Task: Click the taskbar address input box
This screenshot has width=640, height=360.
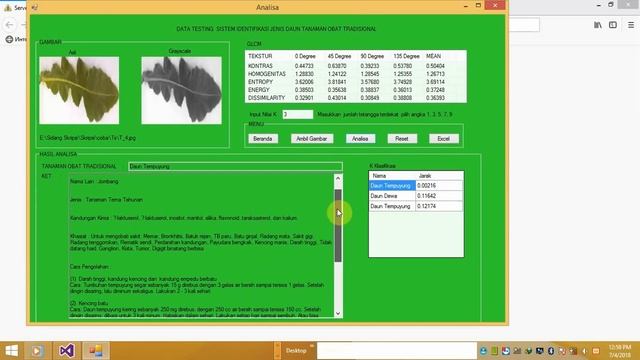Action: 396,351
